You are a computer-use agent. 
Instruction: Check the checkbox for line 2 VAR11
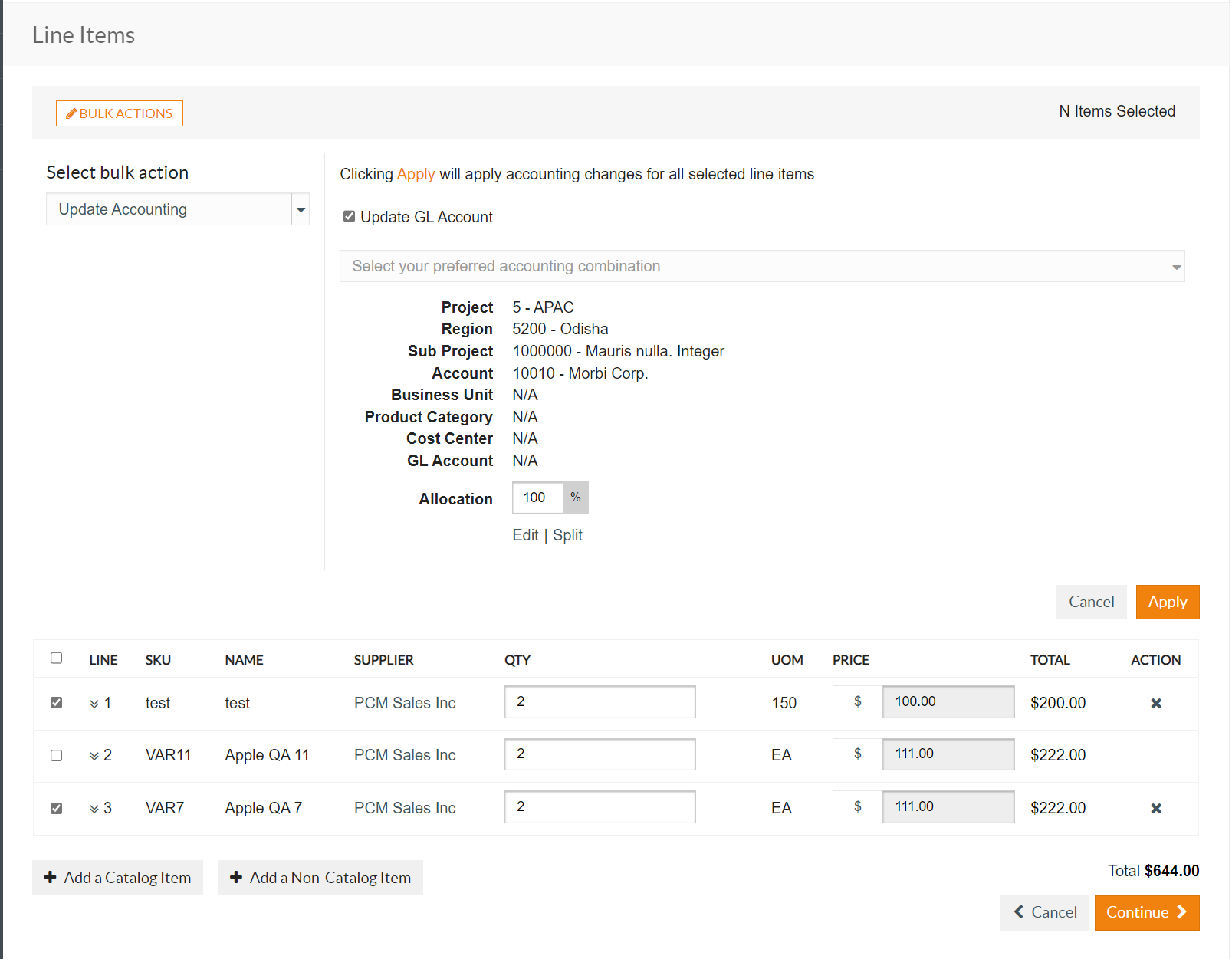[x=56, y=755]
